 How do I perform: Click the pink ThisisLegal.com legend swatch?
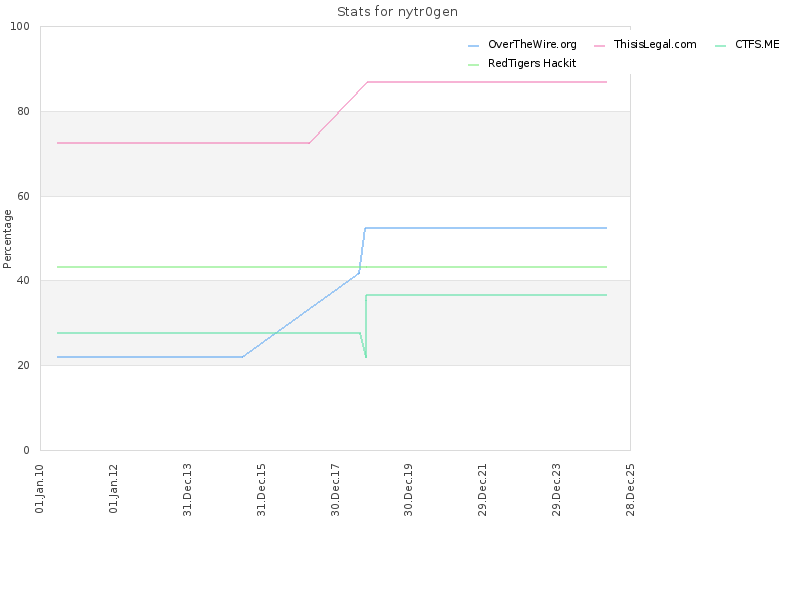pos(599,46)
